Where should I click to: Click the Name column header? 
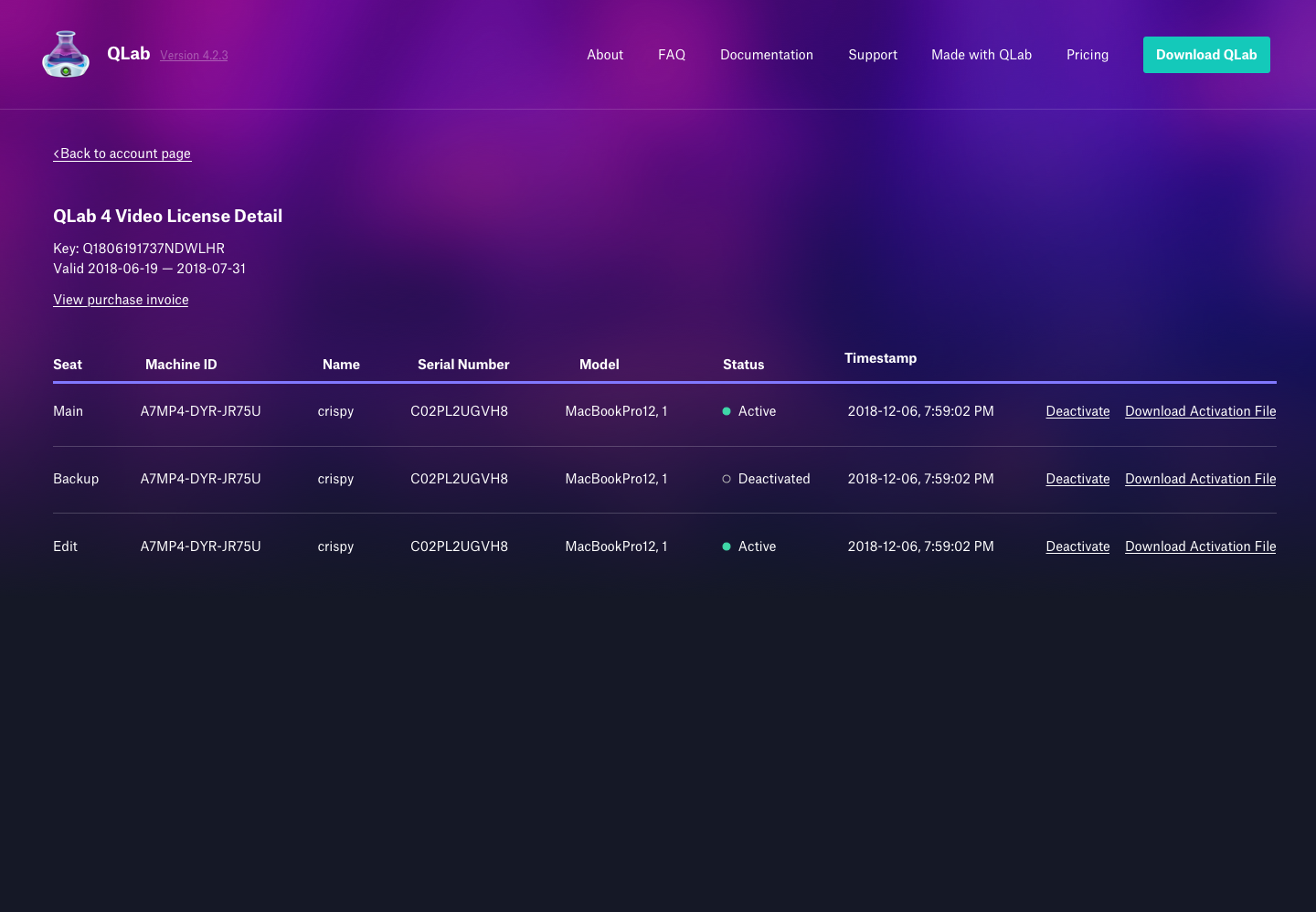(341, 365)
